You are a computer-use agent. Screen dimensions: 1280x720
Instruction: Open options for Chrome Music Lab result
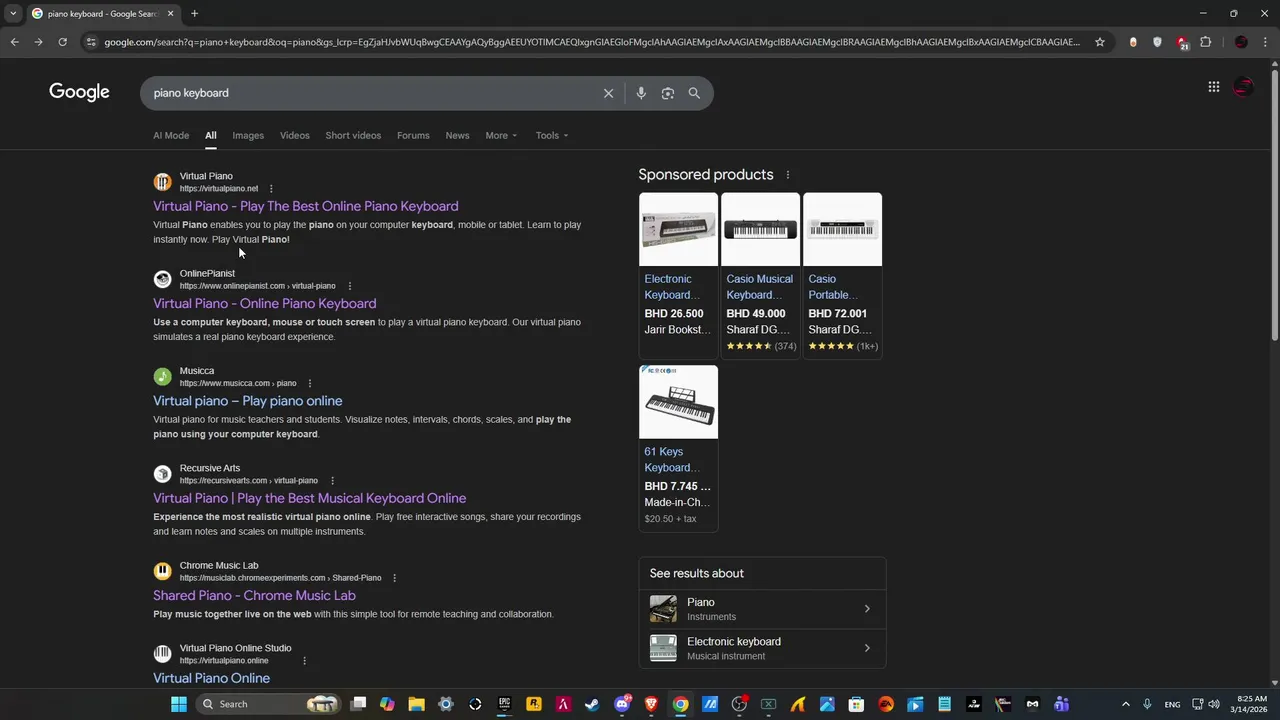[395, 578]
